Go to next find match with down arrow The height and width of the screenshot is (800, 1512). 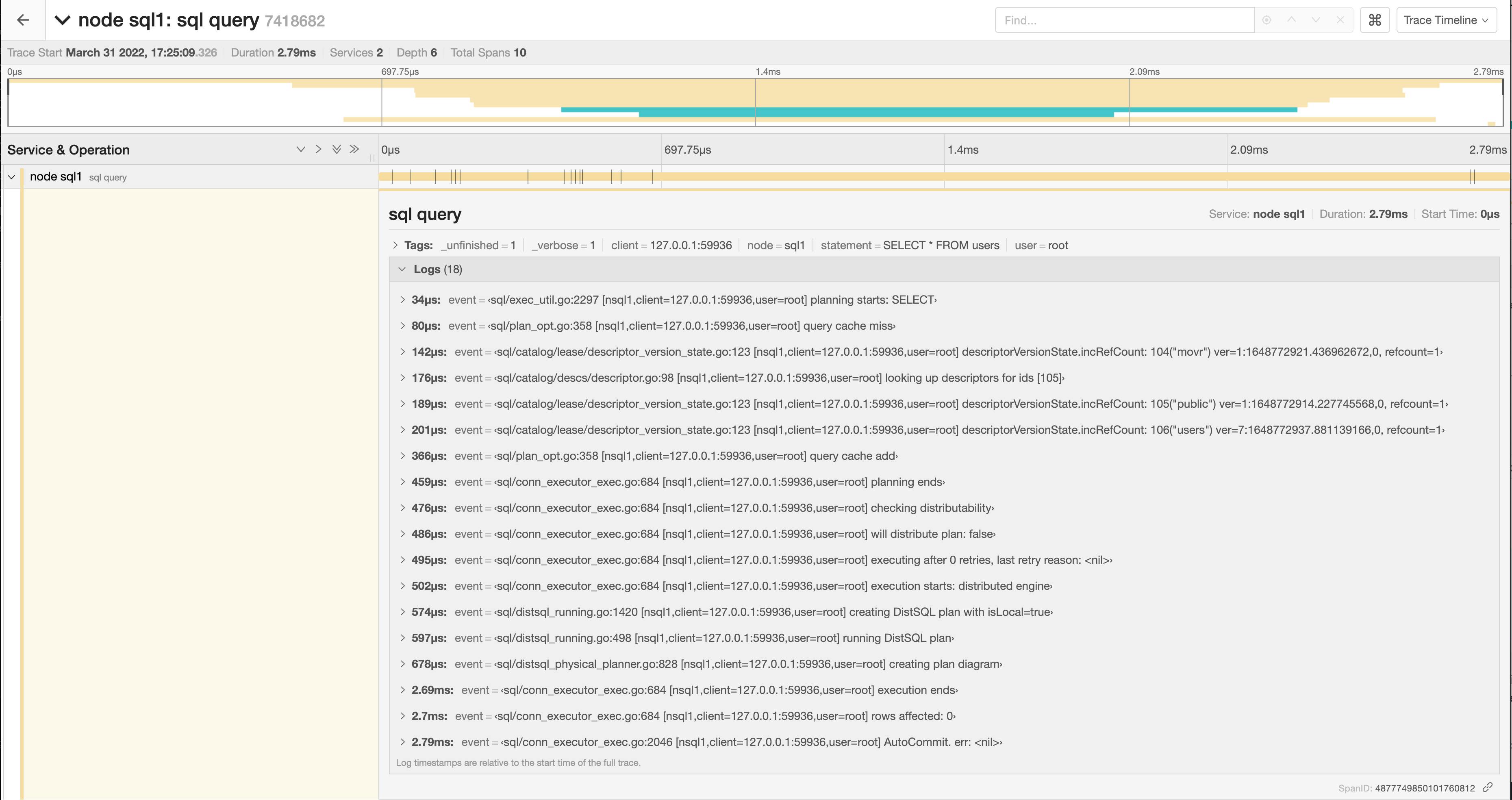(x=1316, y=20)
